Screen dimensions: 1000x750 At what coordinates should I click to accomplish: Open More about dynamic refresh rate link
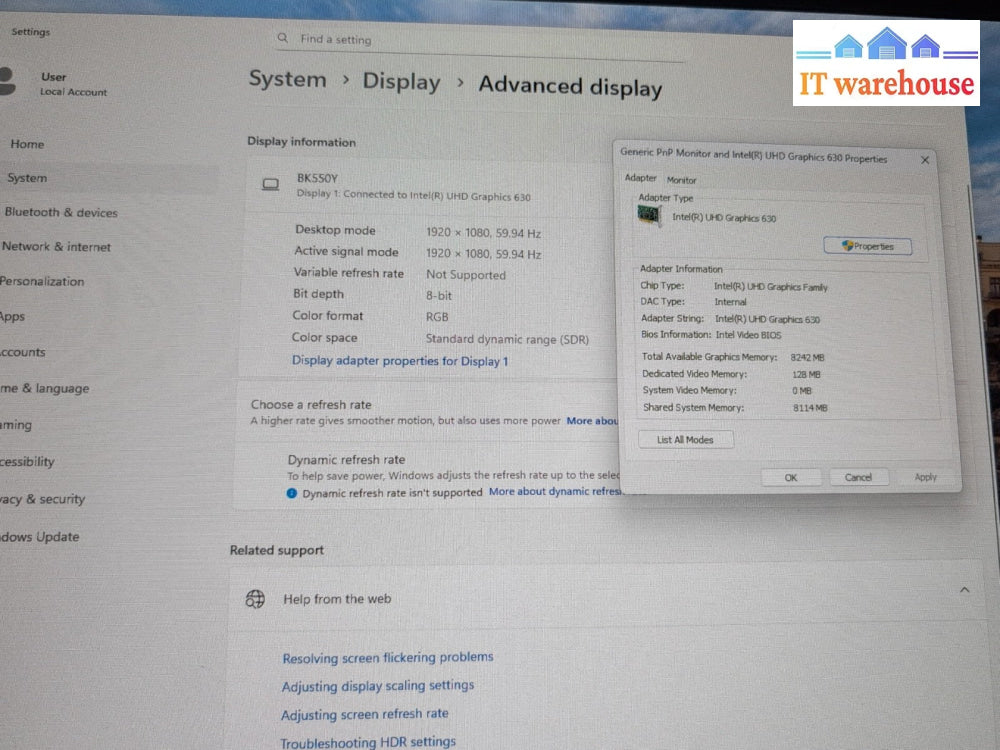pos(555,492)
